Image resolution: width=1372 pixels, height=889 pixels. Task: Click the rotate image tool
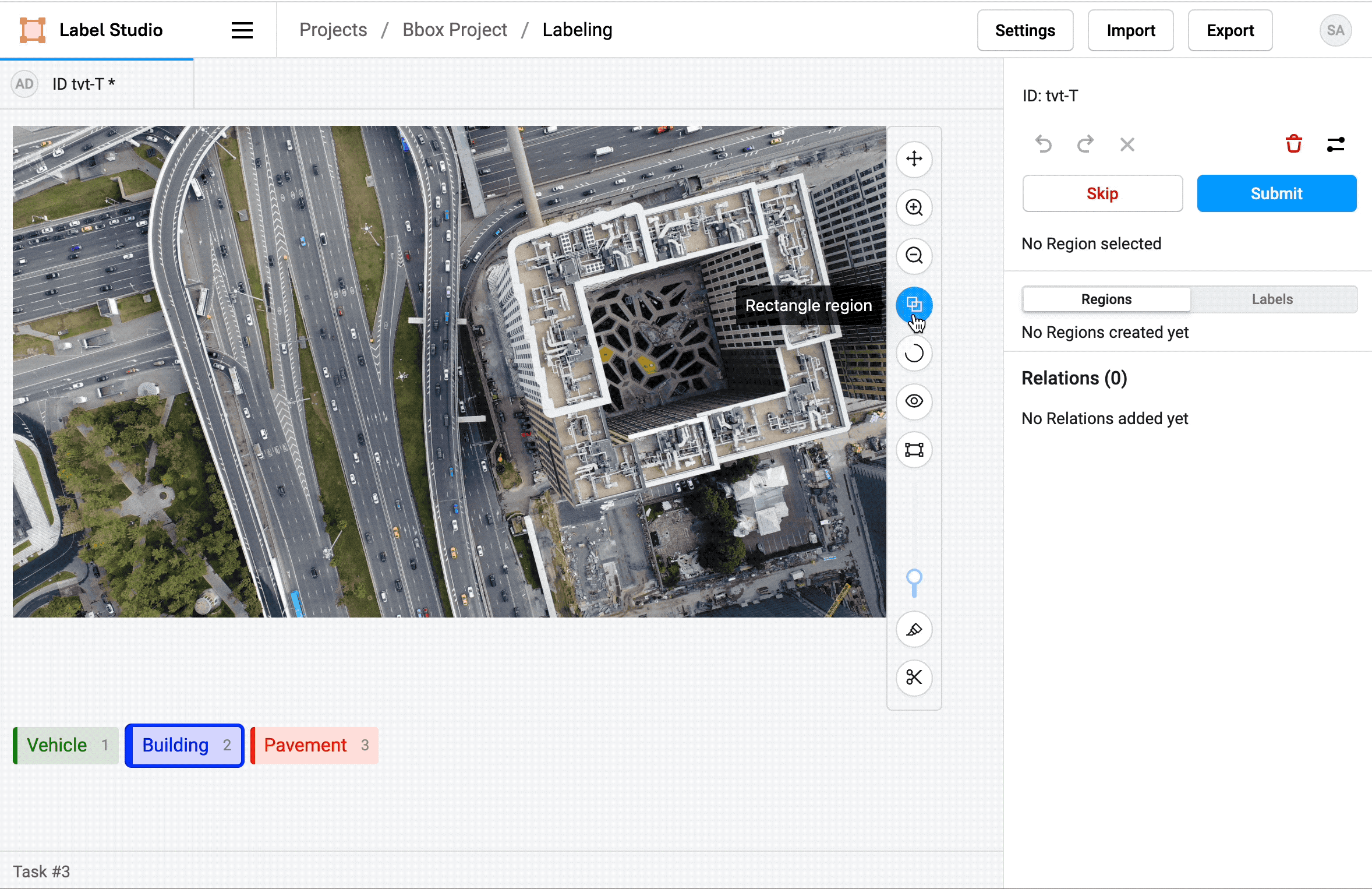point(914,354)
